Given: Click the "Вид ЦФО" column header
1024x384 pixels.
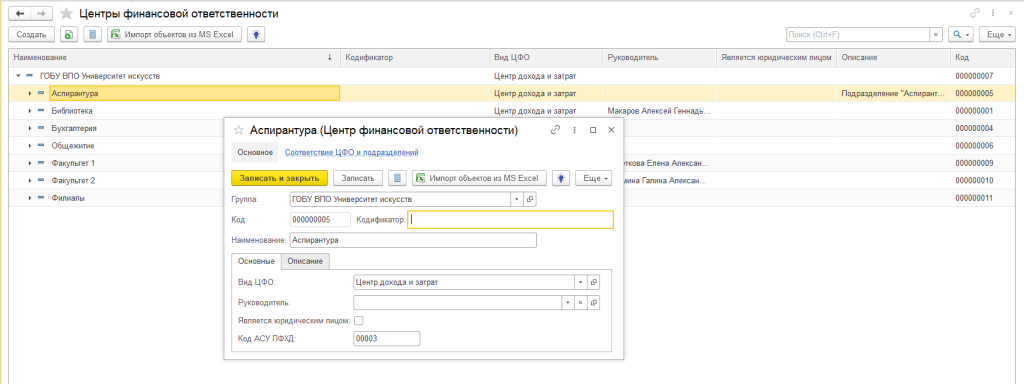Looking at the screenshot, I should [547, 57].
